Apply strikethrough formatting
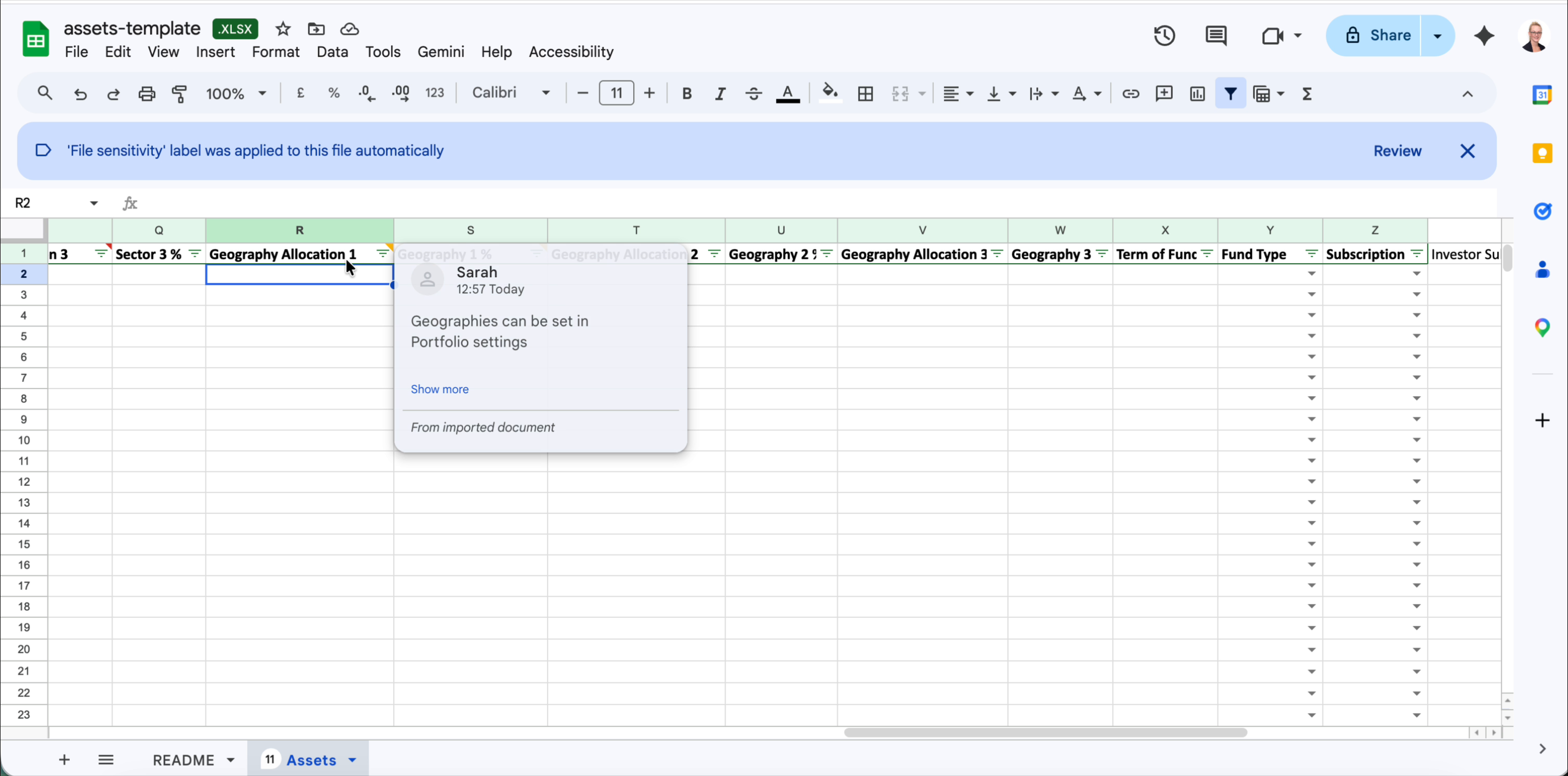 (x=753, y=94)
